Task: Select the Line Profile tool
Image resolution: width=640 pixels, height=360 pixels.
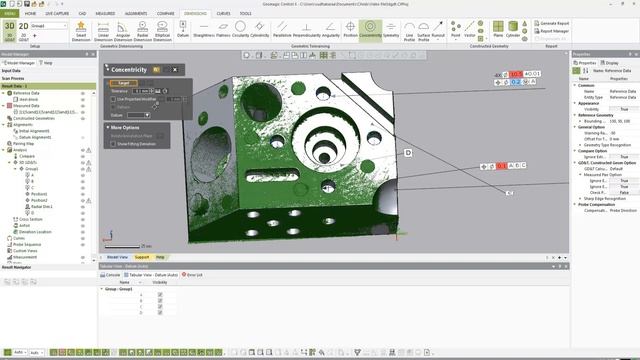Action: (409, 31)
